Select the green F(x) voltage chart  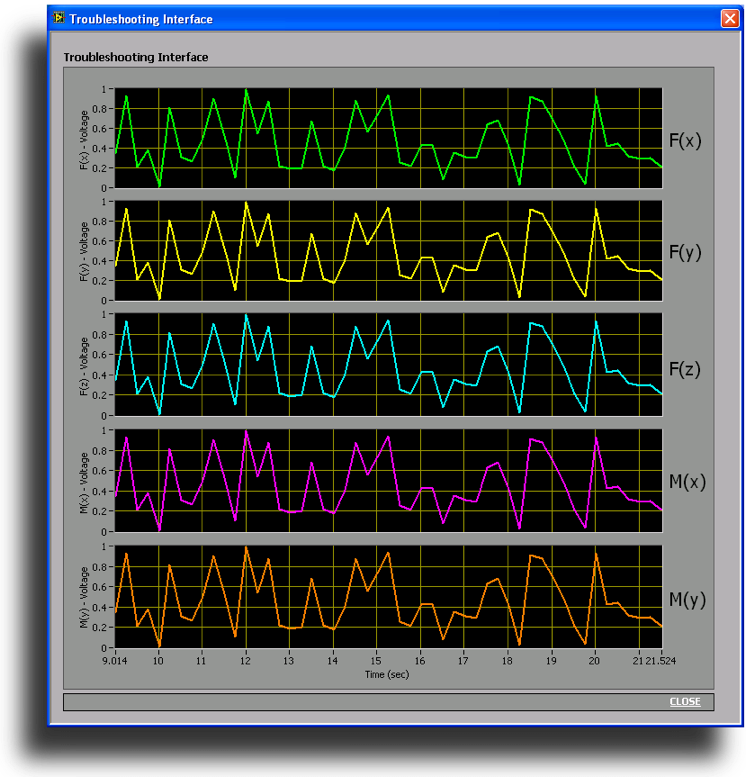(x=388, y=137)
